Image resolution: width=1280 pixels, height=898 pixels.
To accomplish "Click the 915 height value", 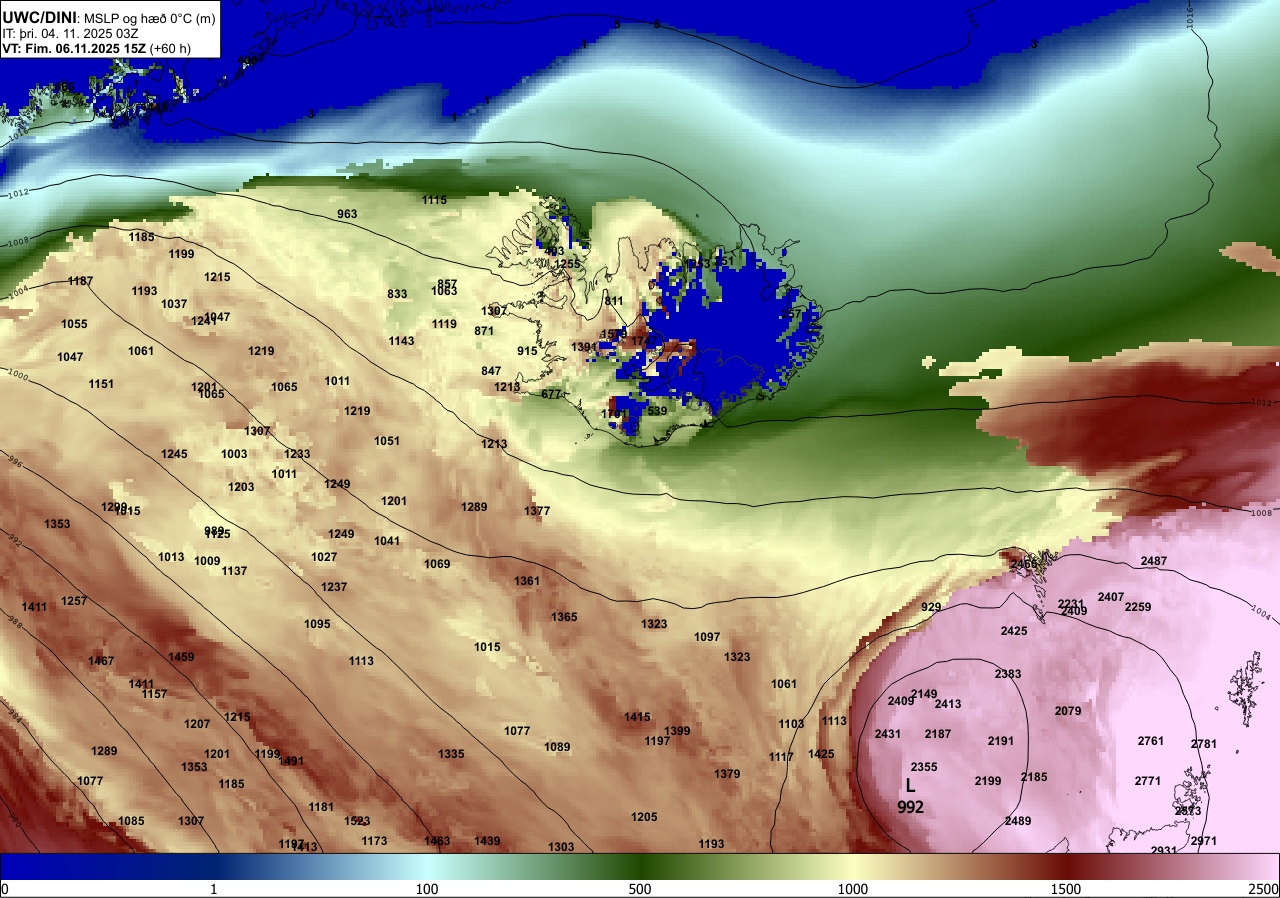I will pos(527,351).
